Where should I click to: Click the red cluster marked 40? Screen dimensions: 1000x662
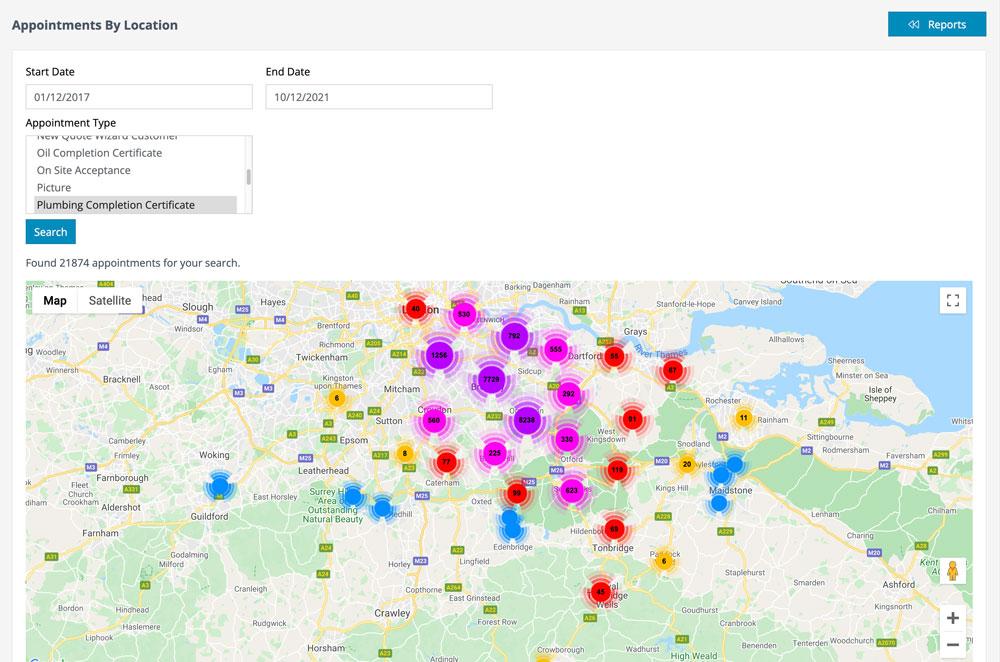[416, 309]
